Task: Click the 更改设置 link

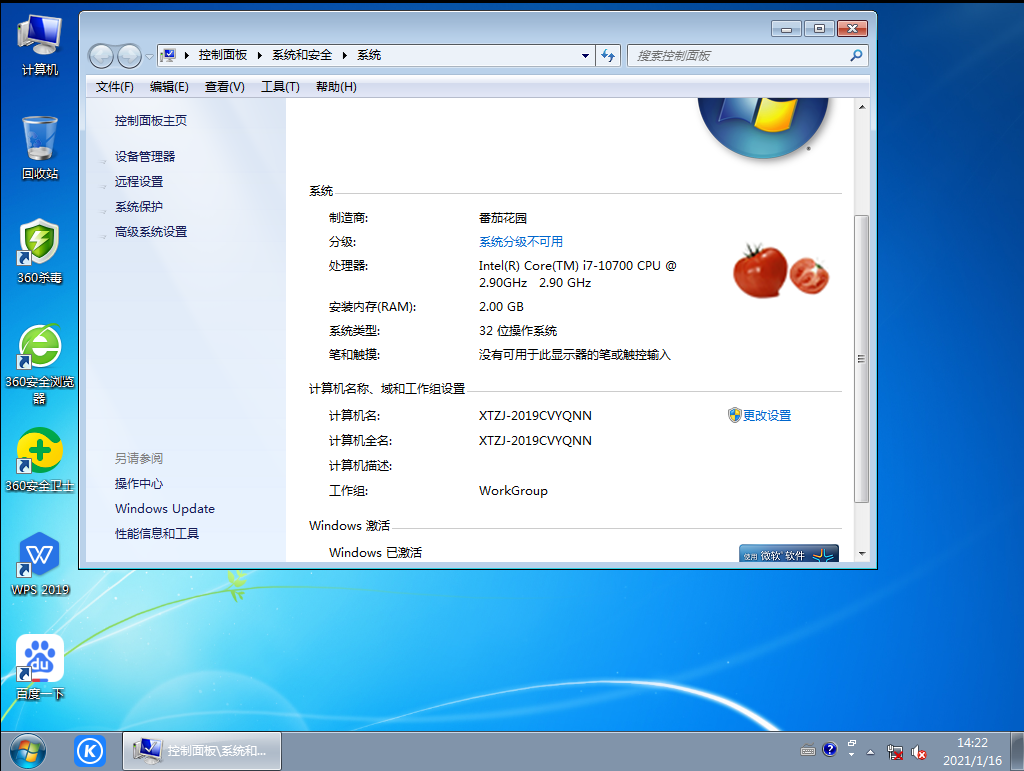Action: (767, 415)
